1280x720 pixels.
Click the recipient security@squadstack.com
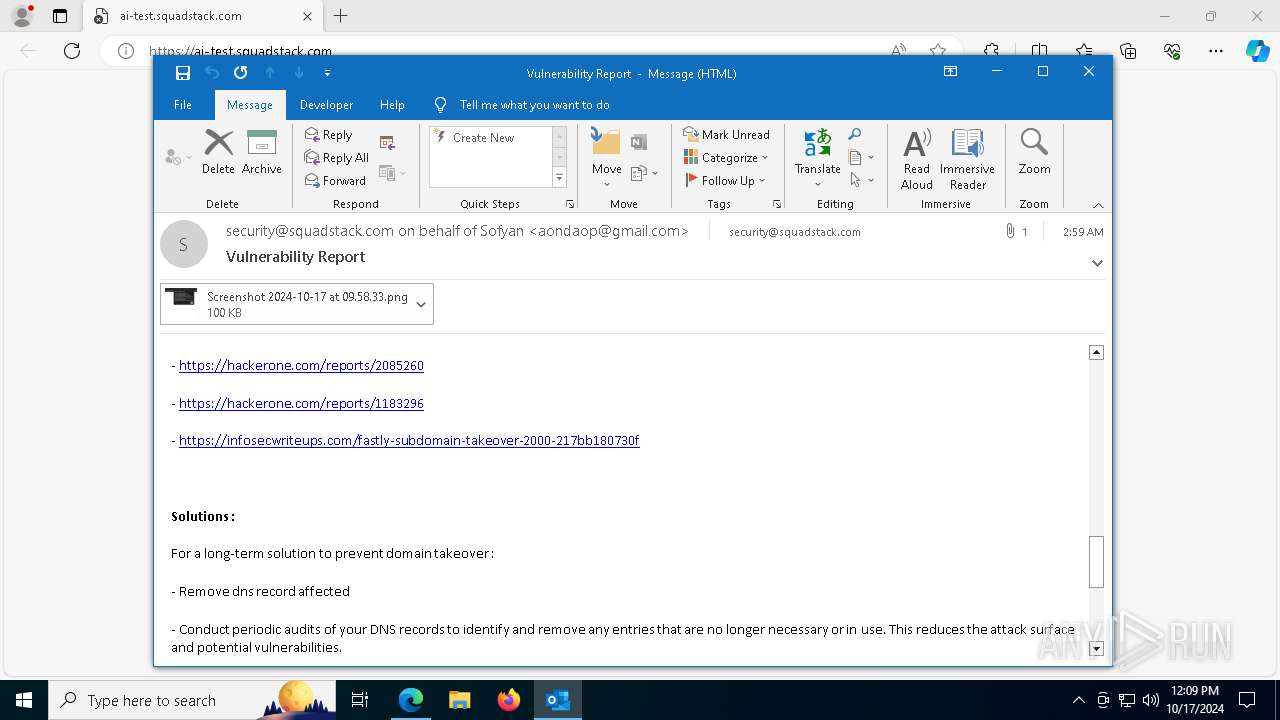795,232
